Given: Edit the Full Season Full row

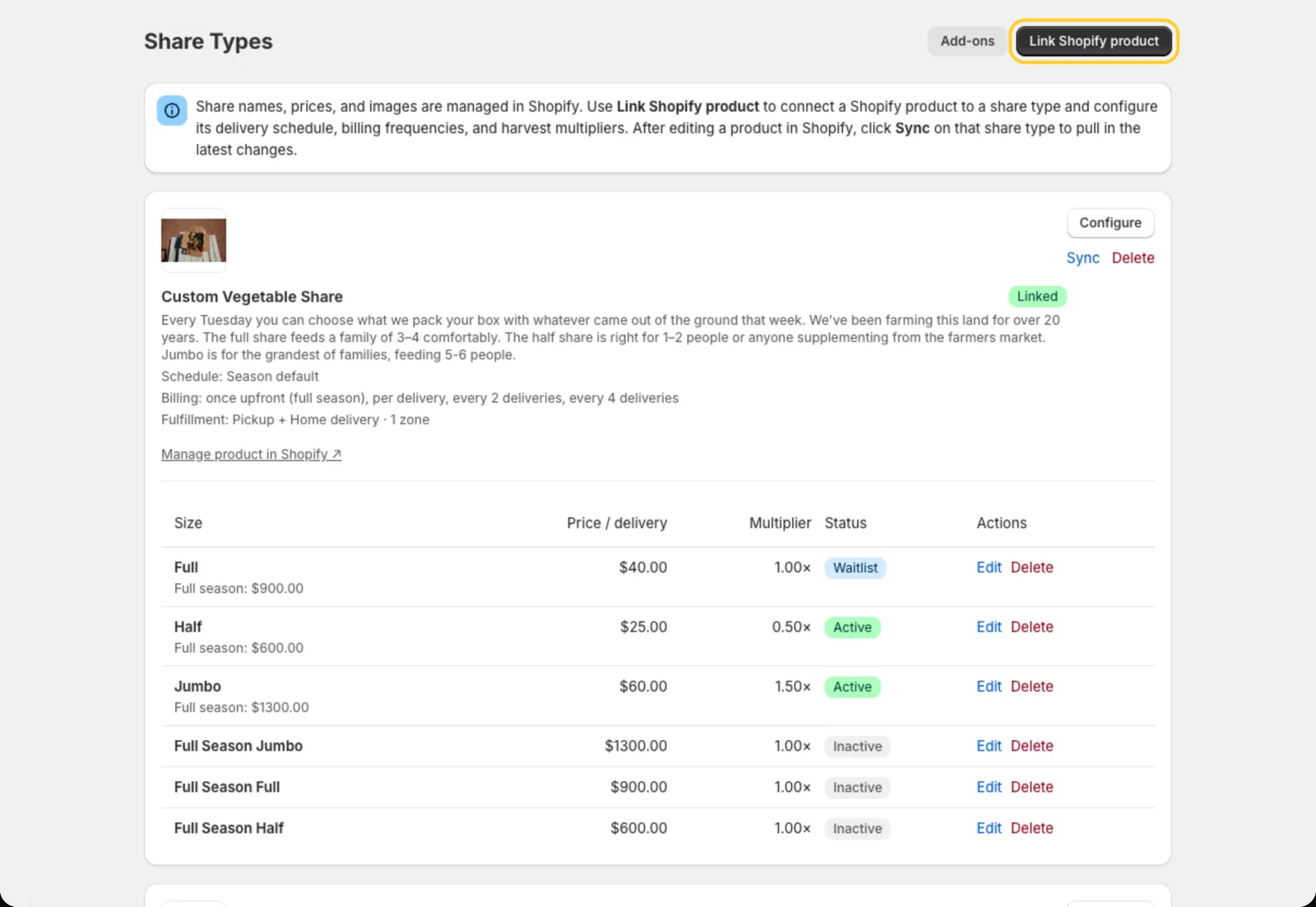Looking at the screenshot, I should pos(989,787).
